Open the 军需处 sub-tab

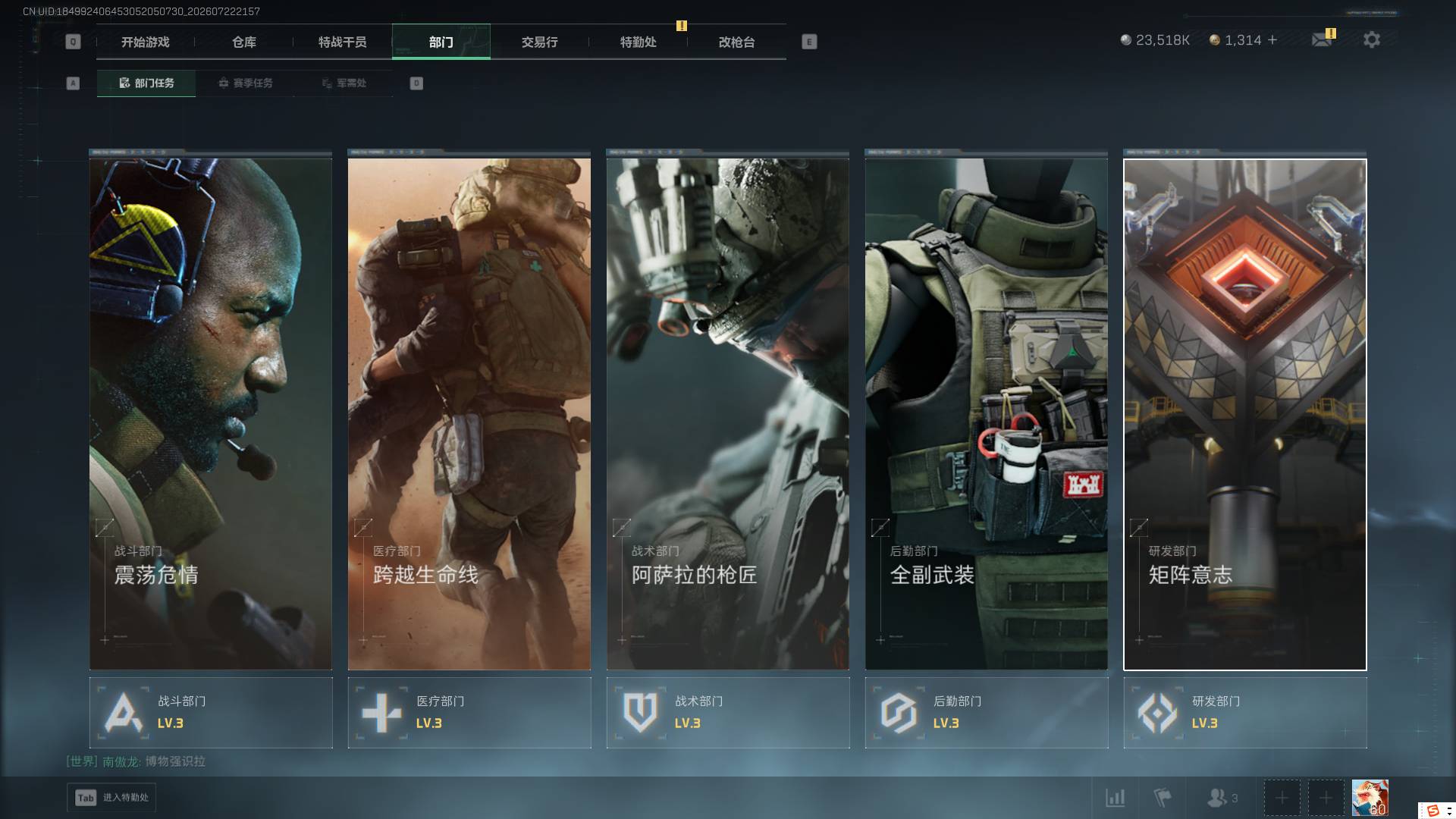[x=344, y=83]
